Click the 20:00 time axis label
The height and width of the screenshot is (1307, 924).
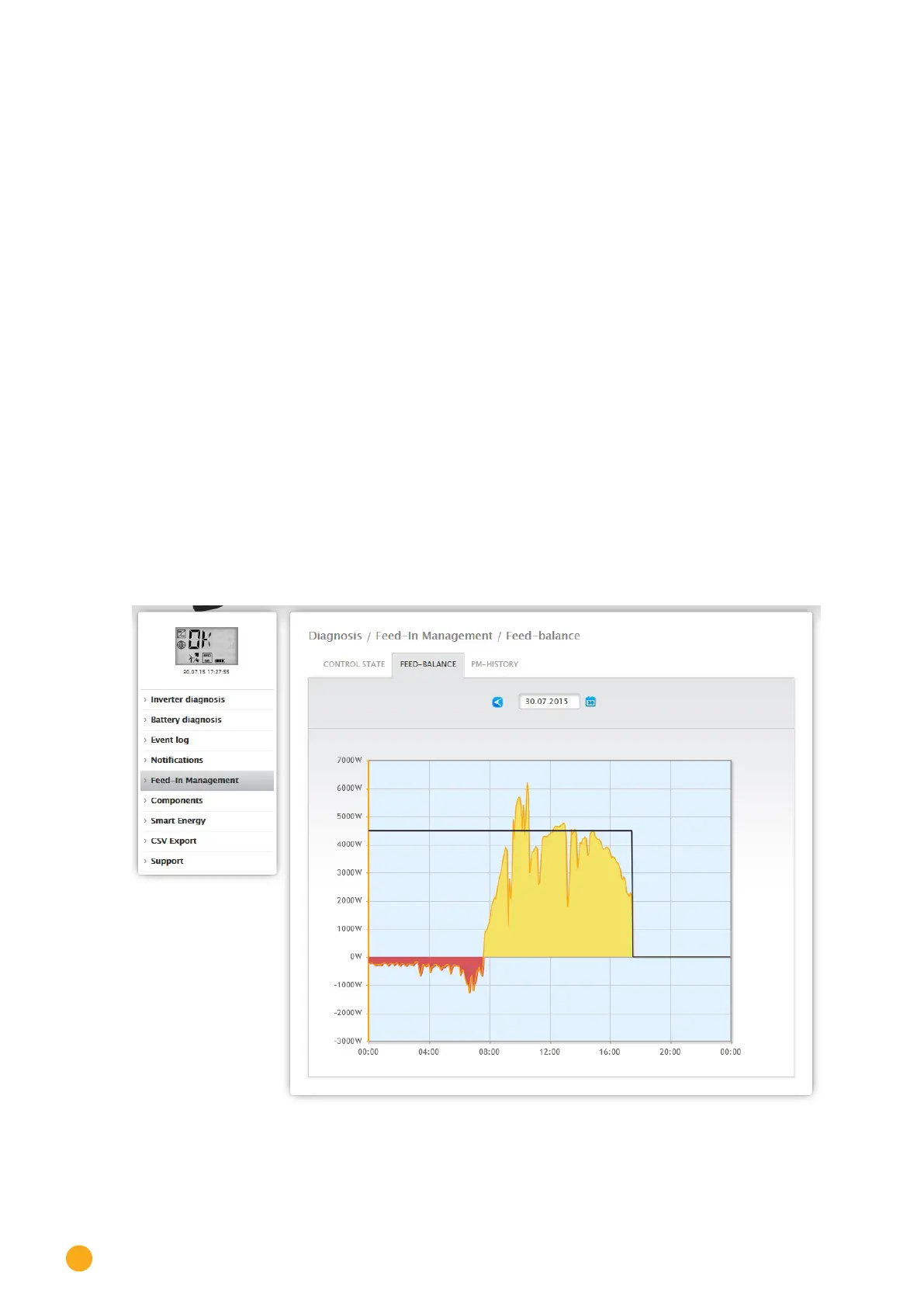tap(670, 1052)
